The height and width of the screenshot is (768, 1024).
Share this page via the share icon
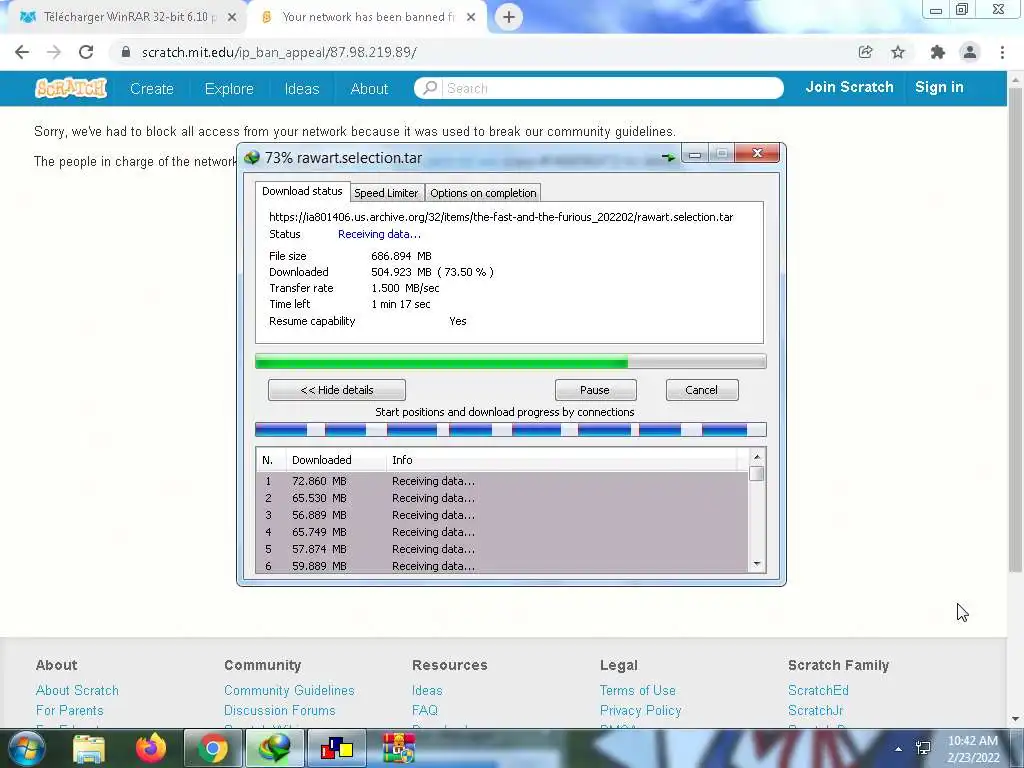pos(865,52)
